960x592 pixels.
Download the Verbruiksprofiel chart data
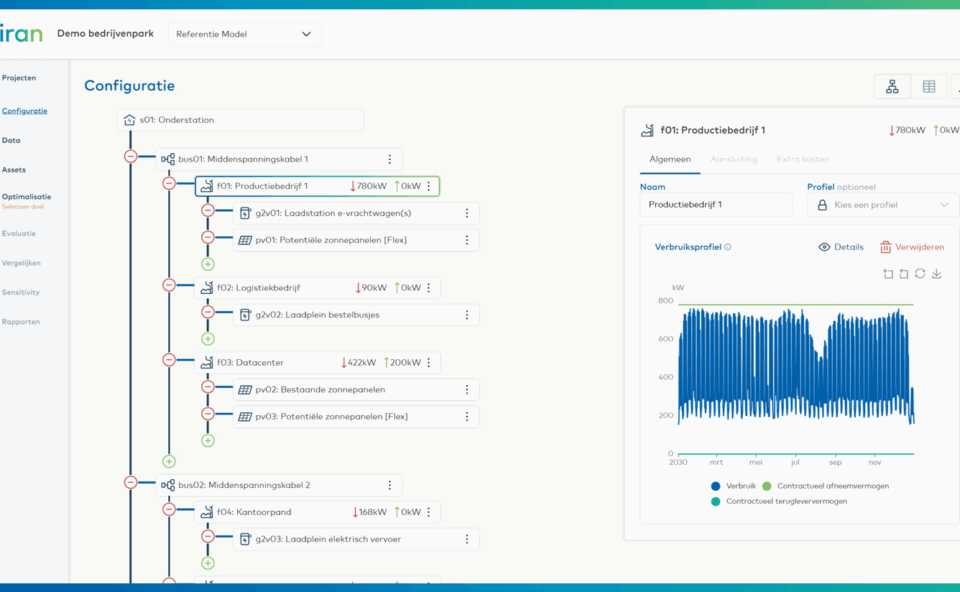pos(937,273)
